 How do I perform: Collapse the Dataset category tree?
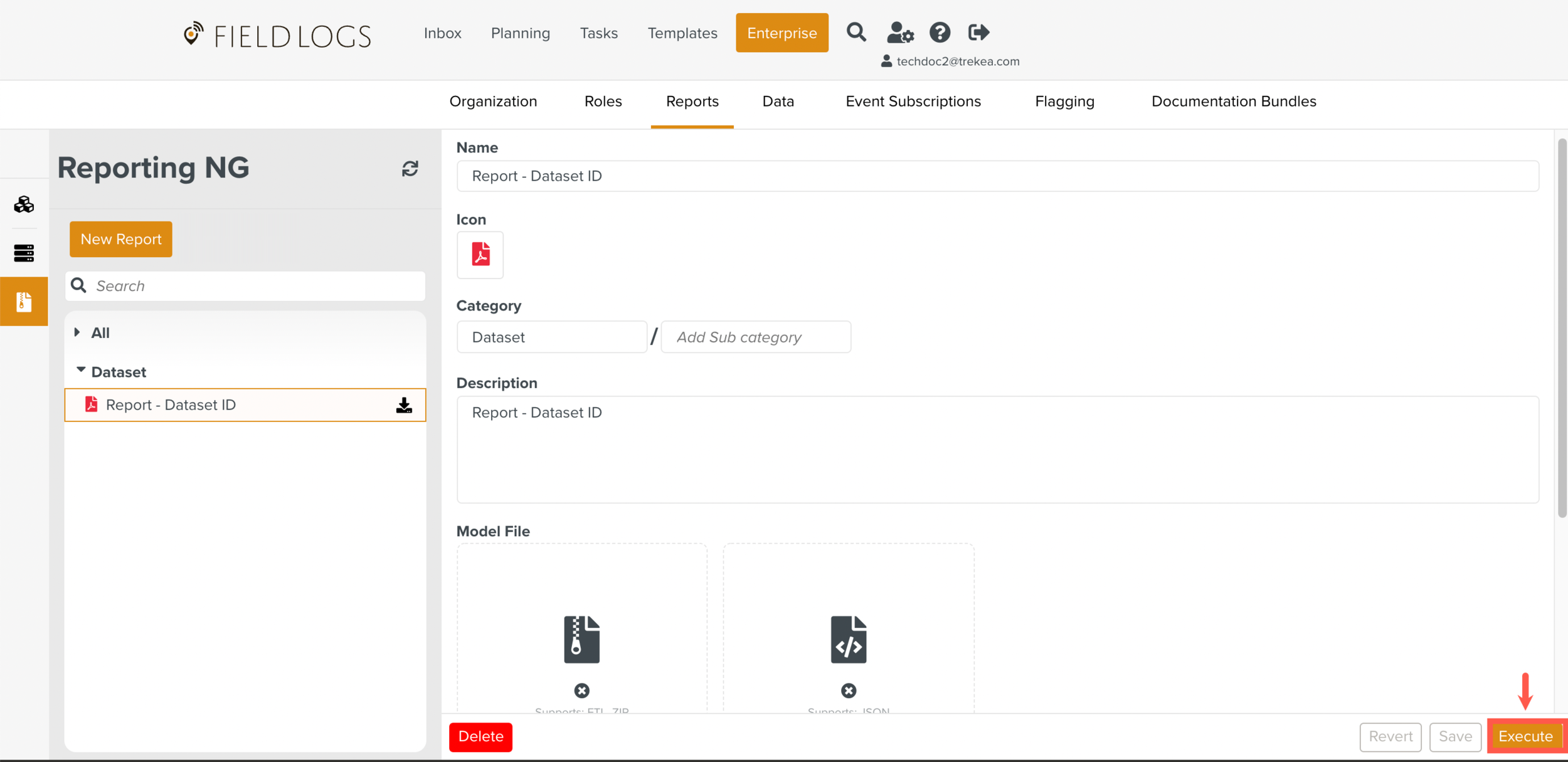pos(81,371)
